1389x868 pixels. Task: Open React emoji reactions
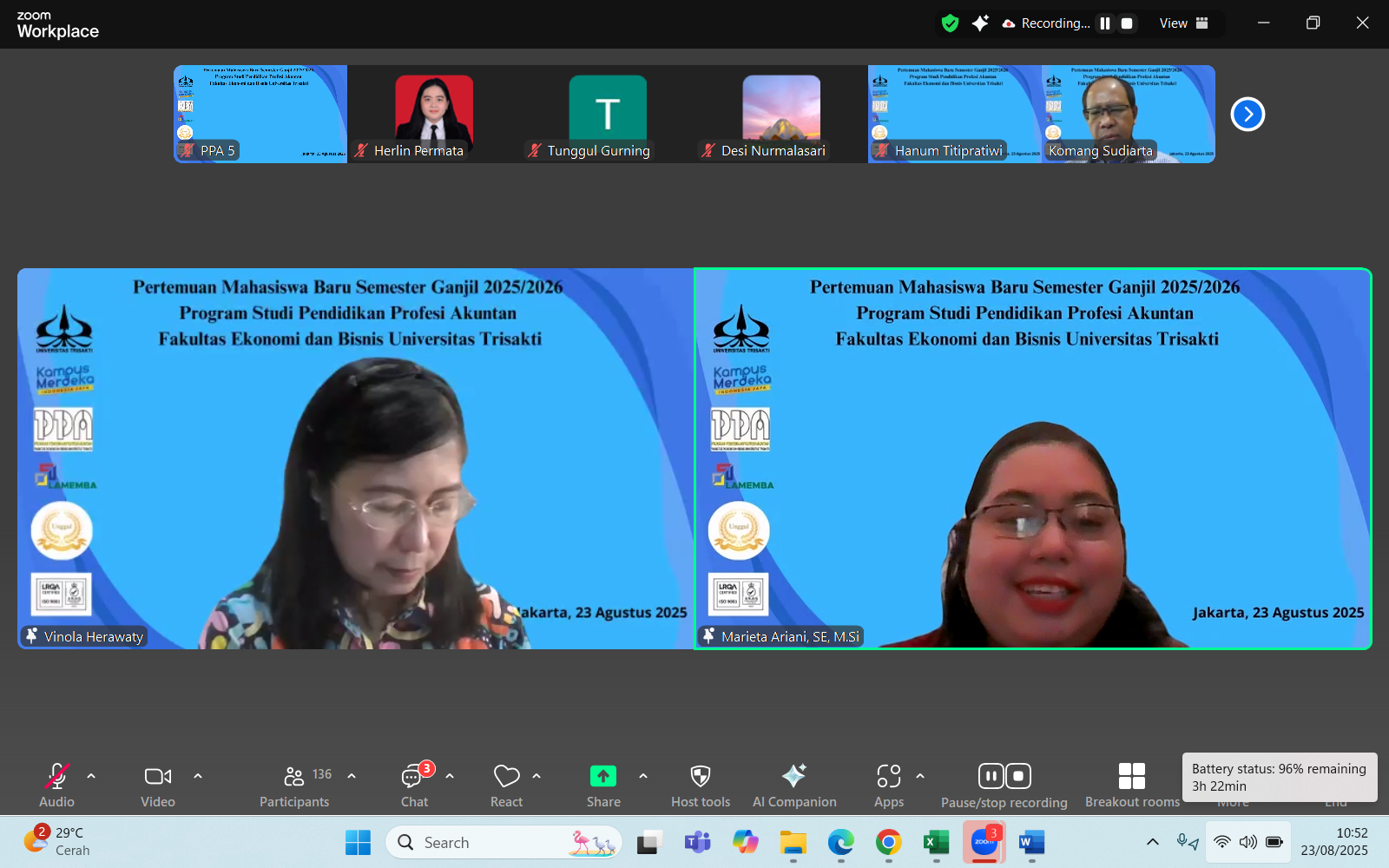tap(506, 785)
